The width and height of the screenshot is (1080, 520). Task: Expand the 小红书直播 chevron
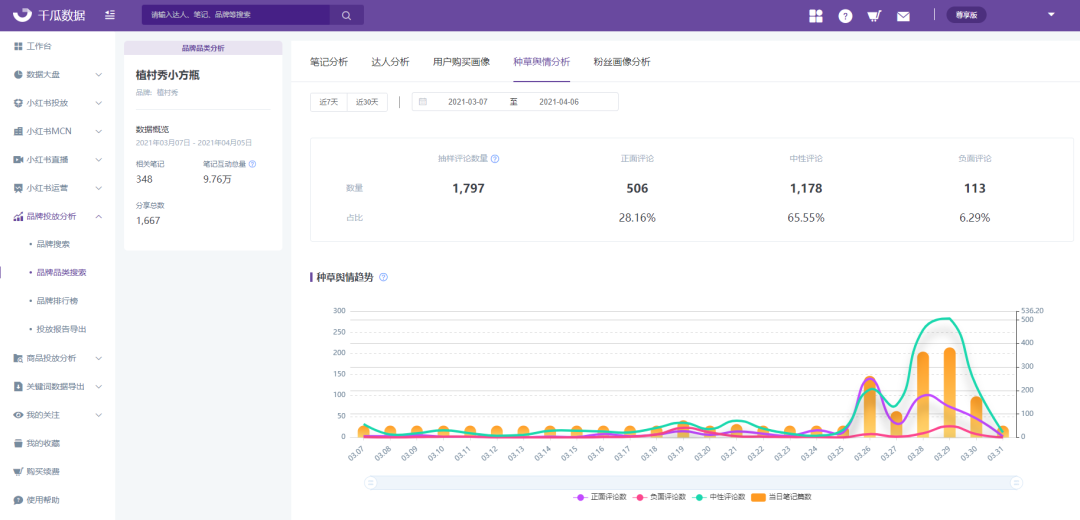tap(98, 159)
